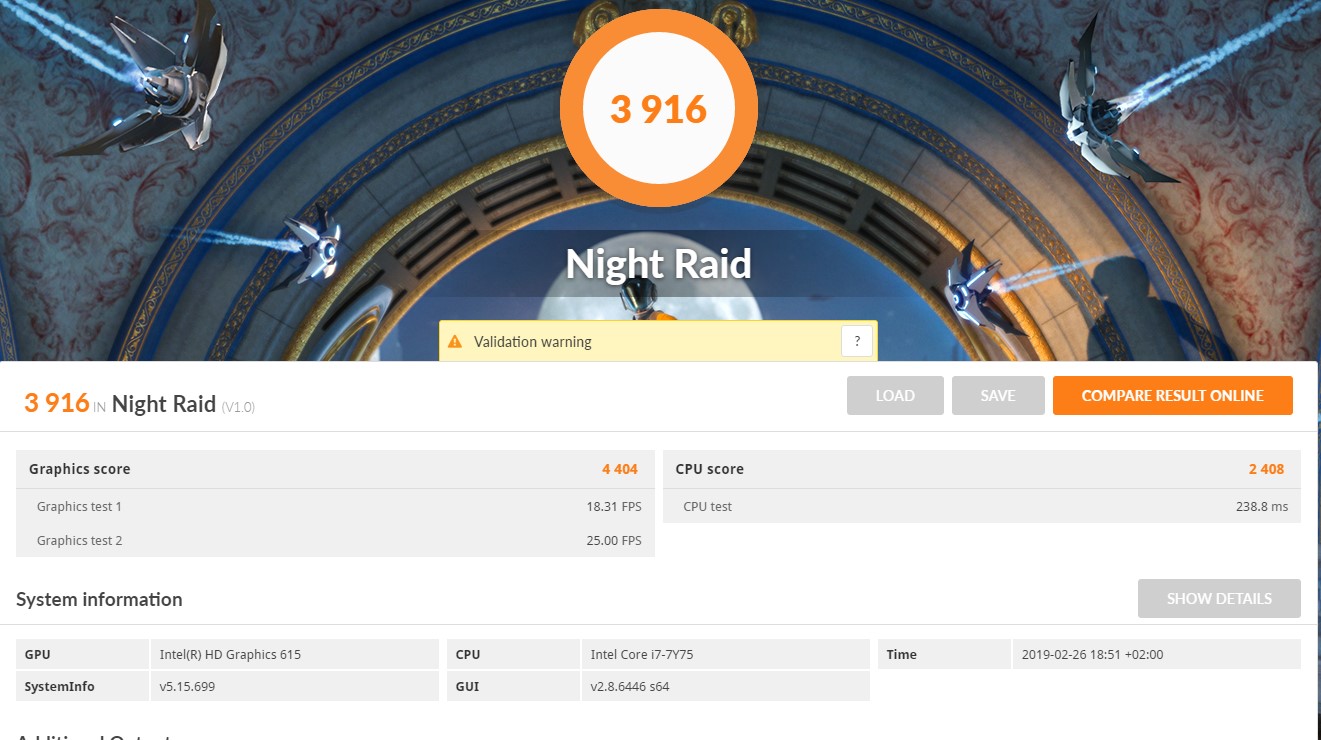The image size is (1321, 740).
Task: Click the Night Raid banner title
Action: click(x=658, y=264)
